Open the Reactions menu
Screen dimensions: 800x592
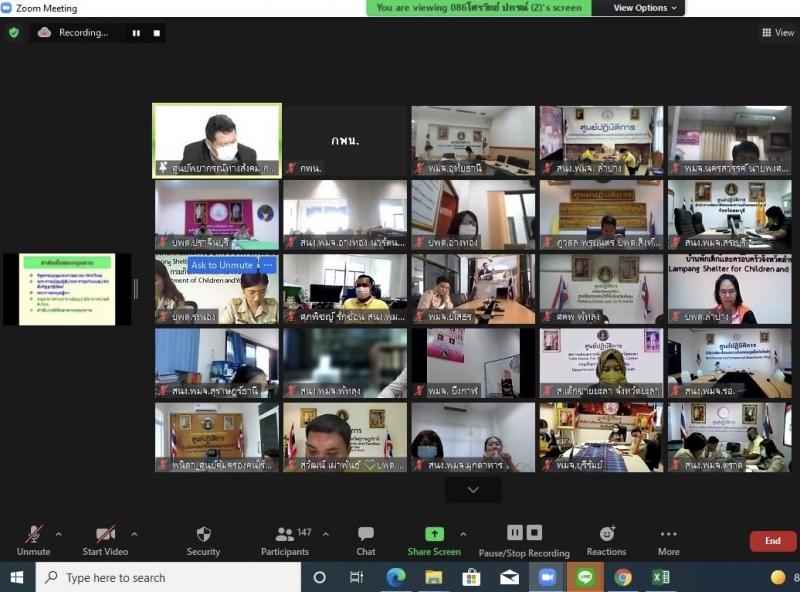(x=607, y=540)
